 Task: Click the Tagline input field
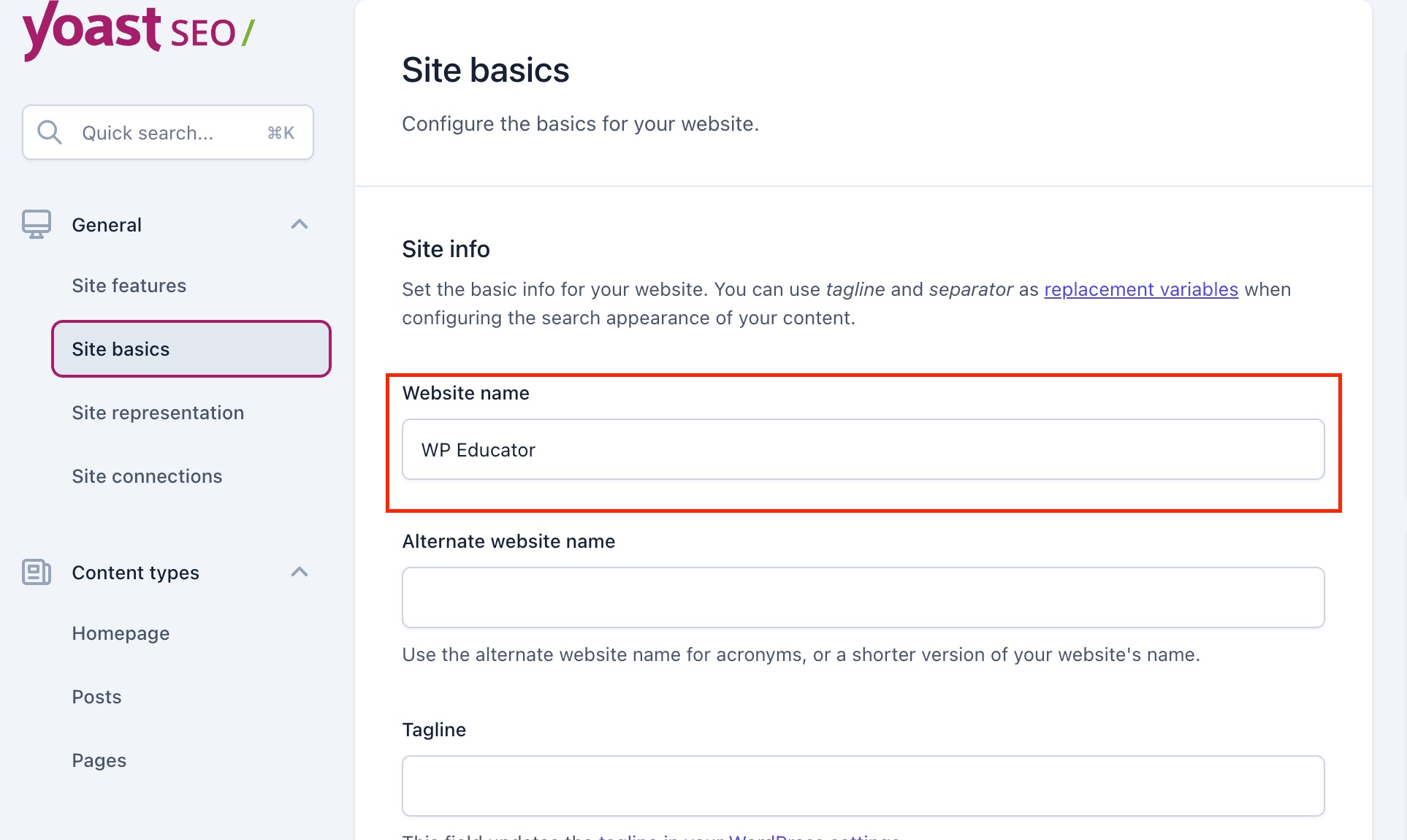pos(862,785)
